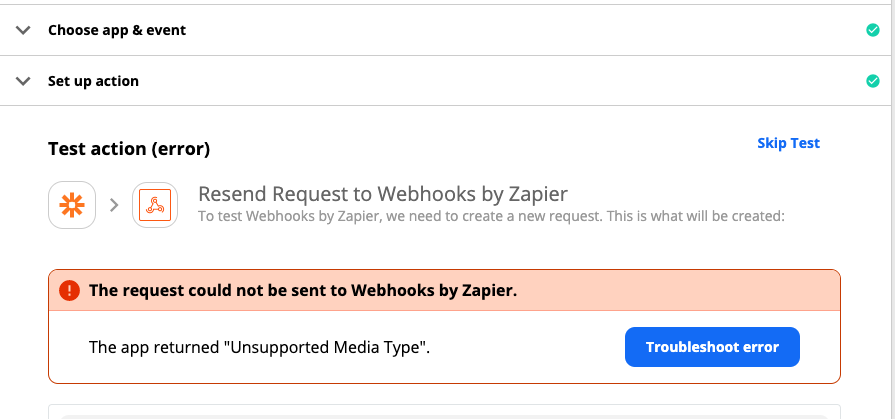Click the arrow between the two app icons
The width and height of the screenshot is (895, 419).
pos(114,205)
